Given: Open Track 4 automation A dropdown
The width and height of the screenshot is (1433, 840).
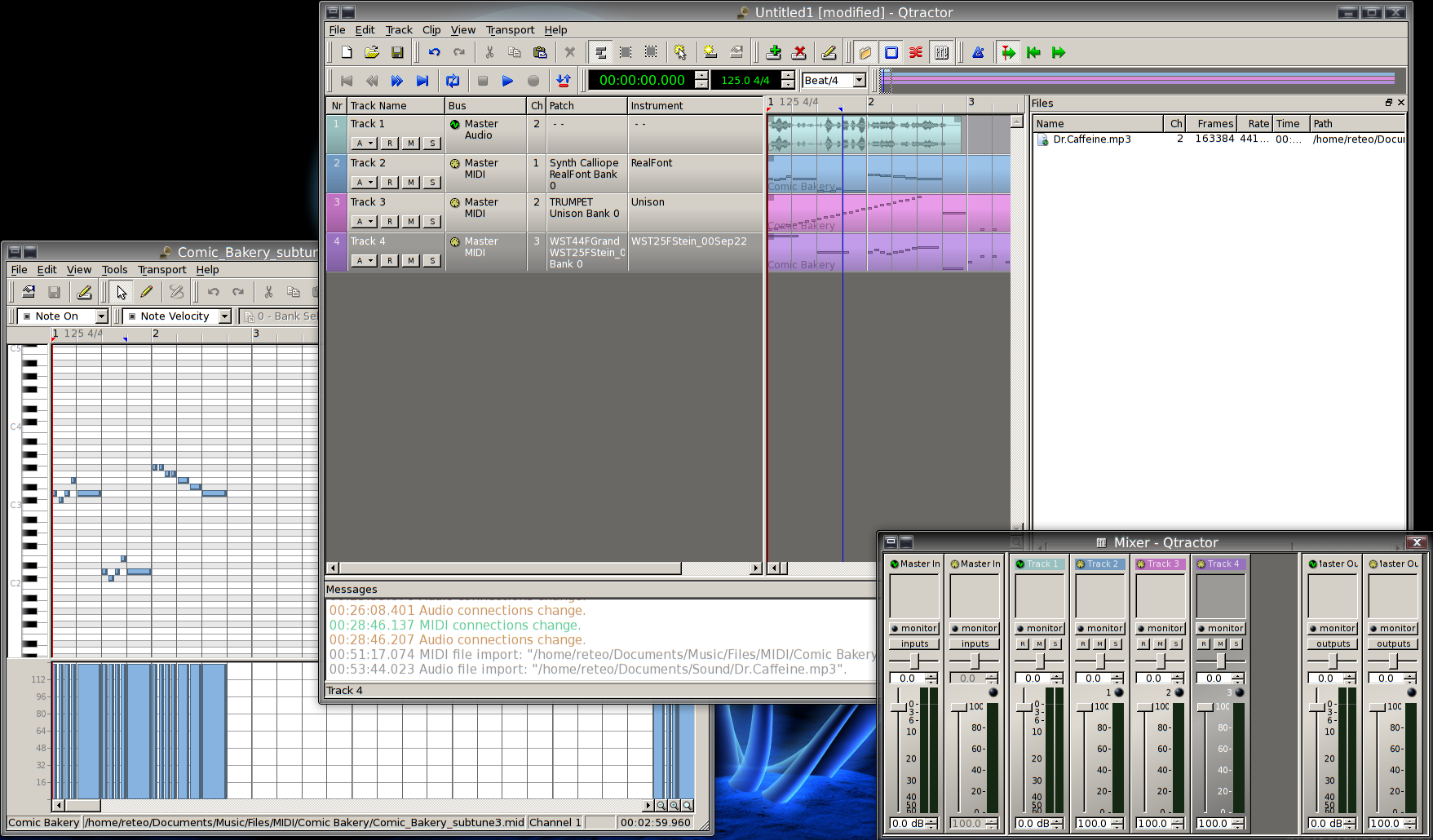Looking at the screenshot, I should (x=365, y=261).
